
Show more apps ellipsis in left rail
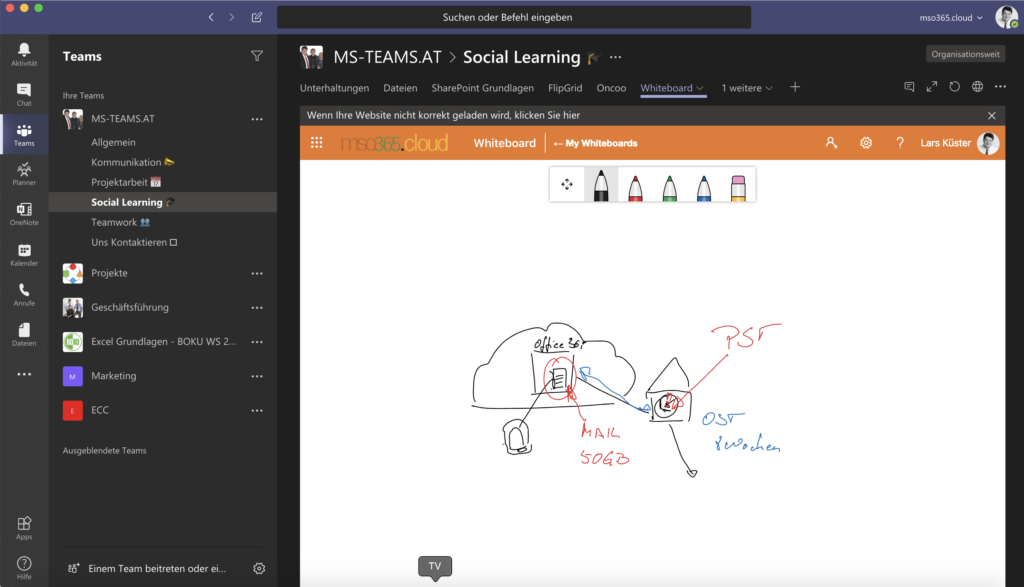click(x=24, y=374)
